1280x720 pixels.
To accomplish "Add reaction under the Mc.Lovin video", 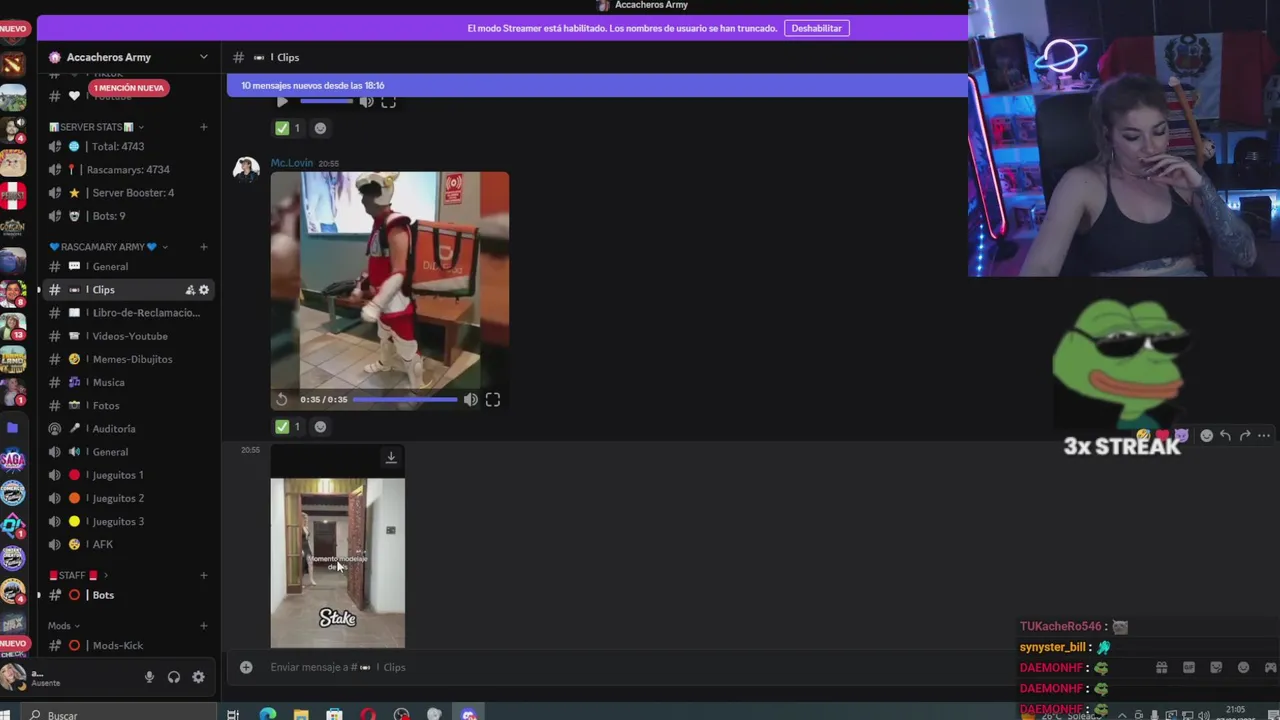I will [x=320, y=427].
